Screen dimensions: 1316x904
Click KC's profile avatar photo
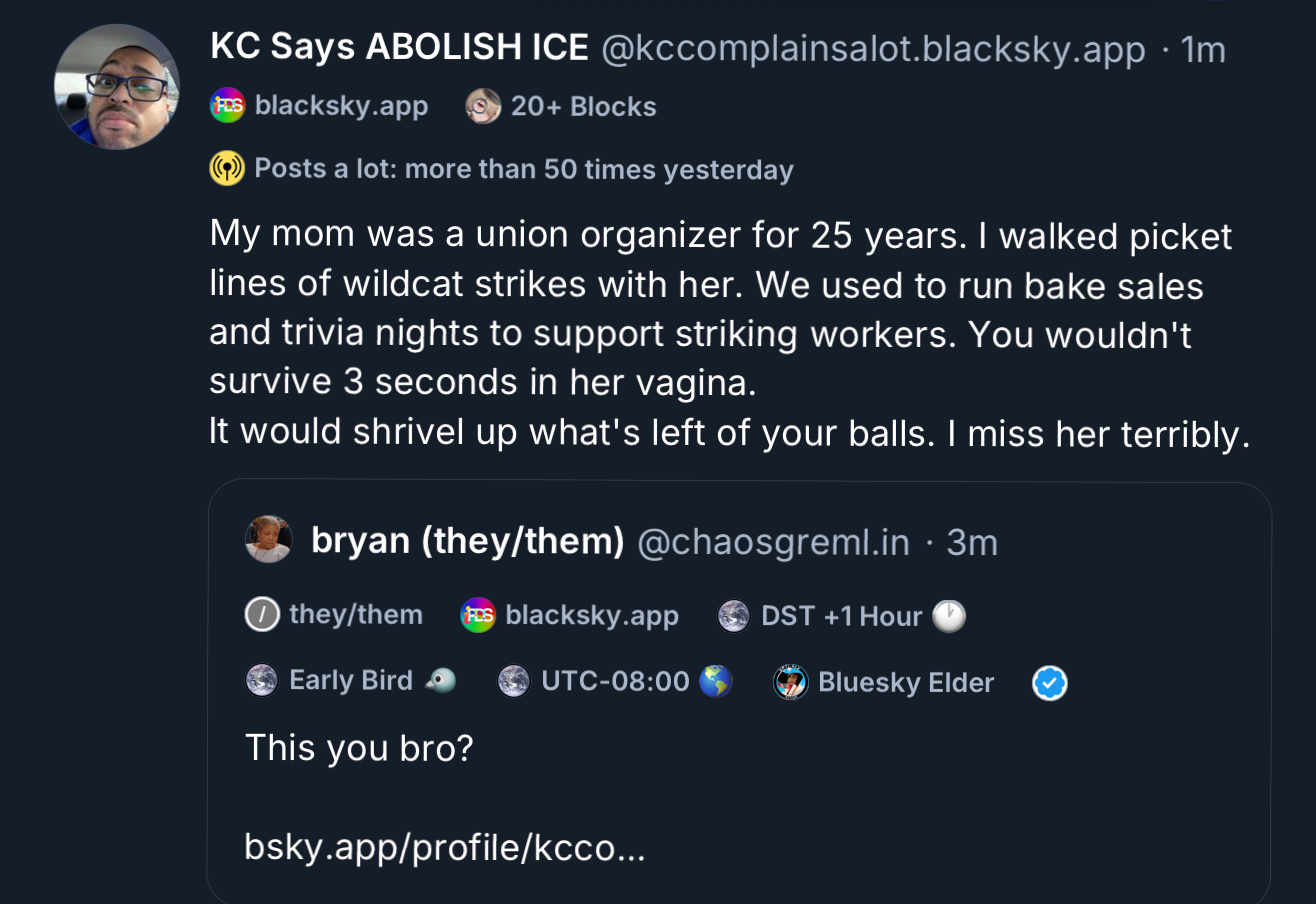tap(117, 87)
